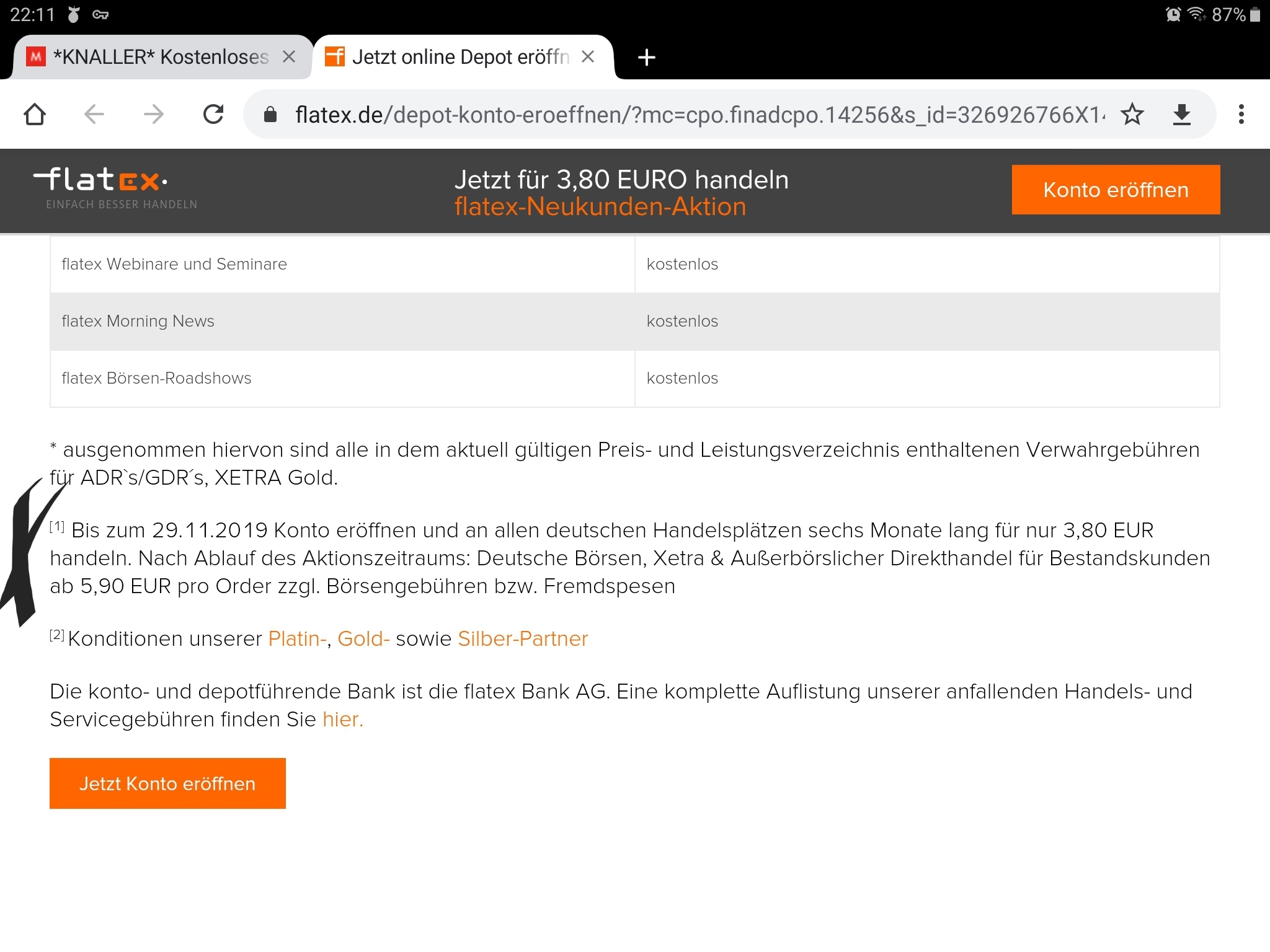
Task: Open the Silber-Partner link
Action: click(x=522, y=638)
